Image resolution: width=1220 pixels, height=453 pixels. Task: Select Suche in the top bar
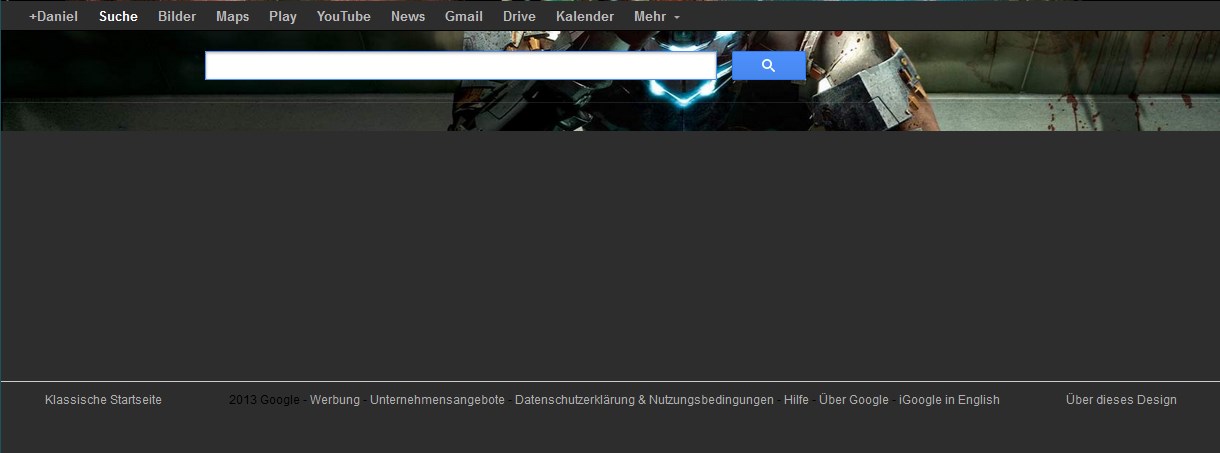tap(118, 16)
